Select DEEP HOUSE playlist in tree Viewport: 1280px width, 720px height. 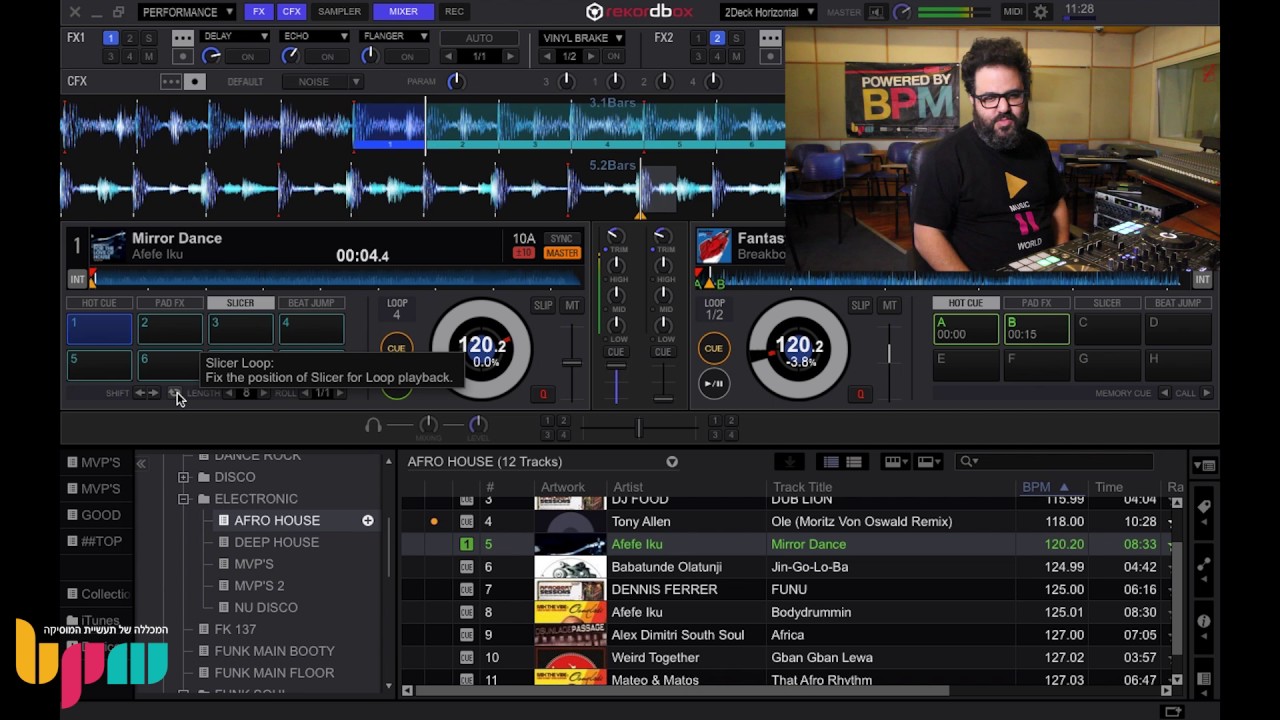(277, 542)
